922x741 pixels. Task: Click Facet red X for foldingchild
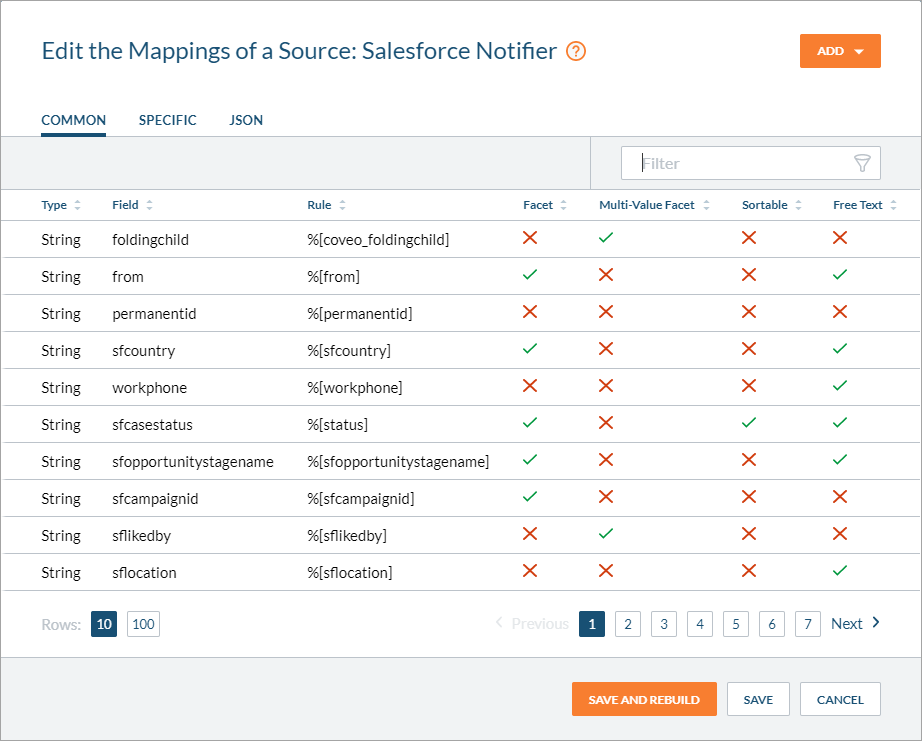530,238
